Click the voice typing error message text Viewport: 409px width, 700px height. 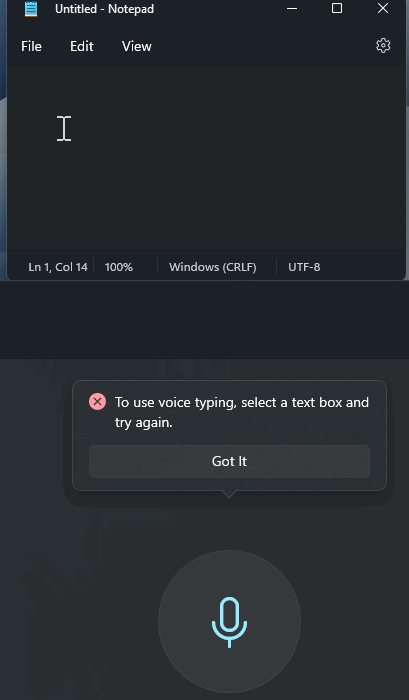point(242,412)
